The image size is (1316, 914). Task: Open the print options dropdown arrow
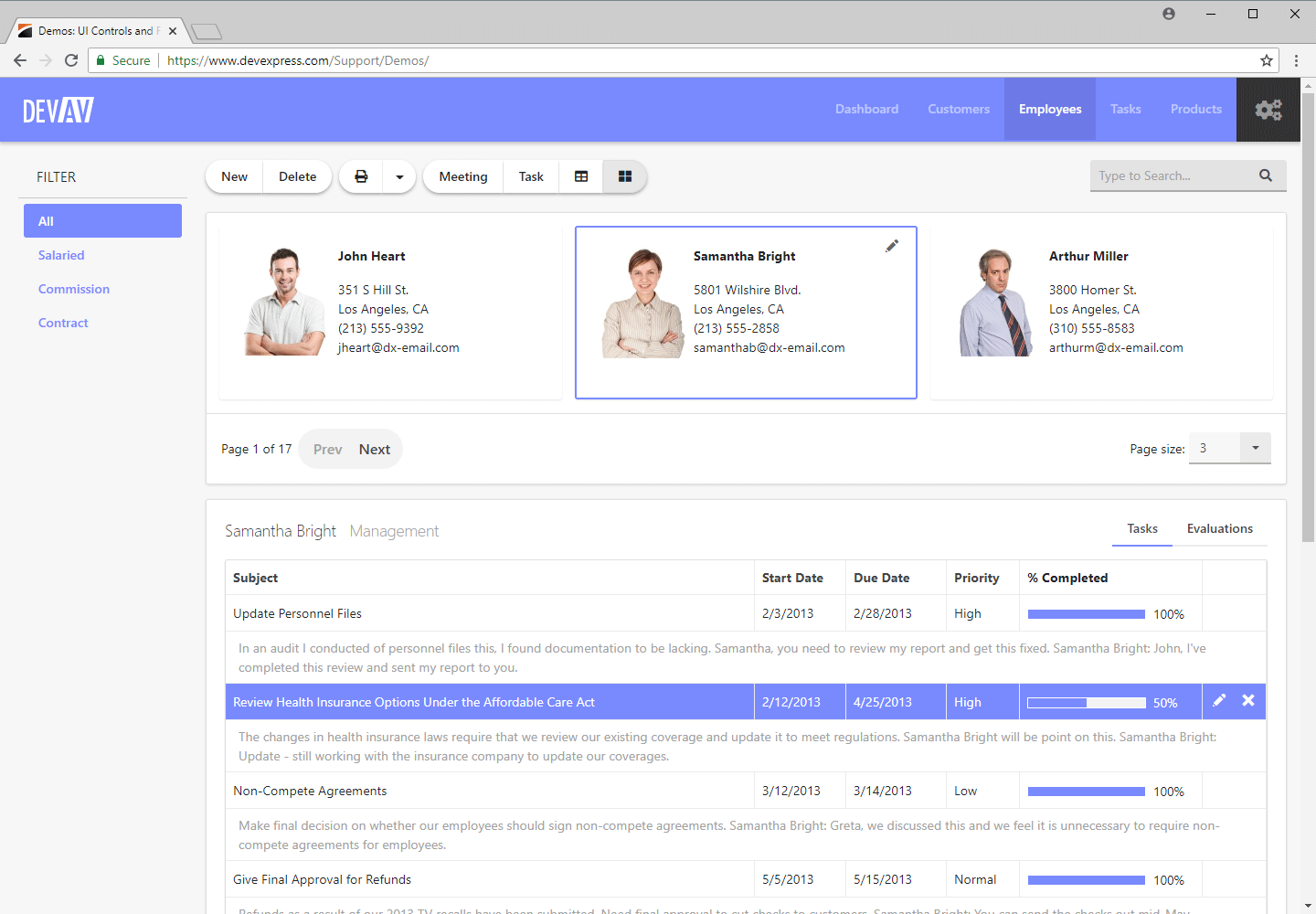click(398, 175)
